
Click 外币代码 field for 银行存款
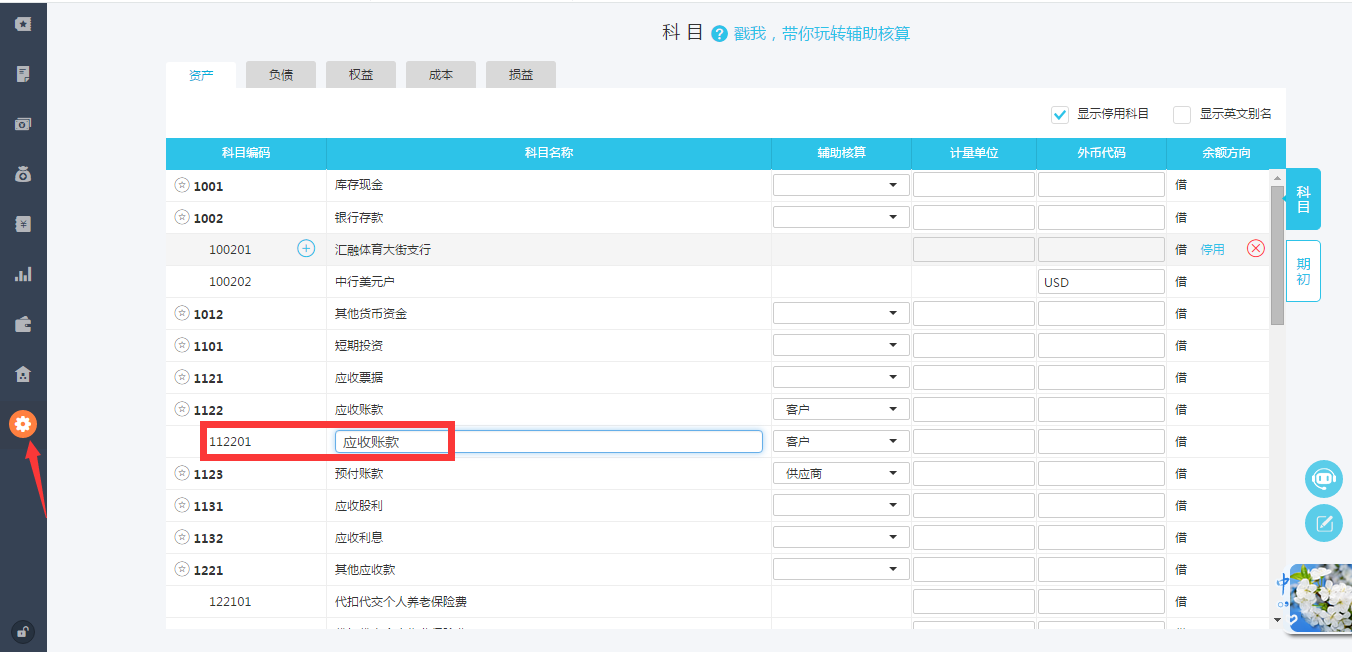1101,217
